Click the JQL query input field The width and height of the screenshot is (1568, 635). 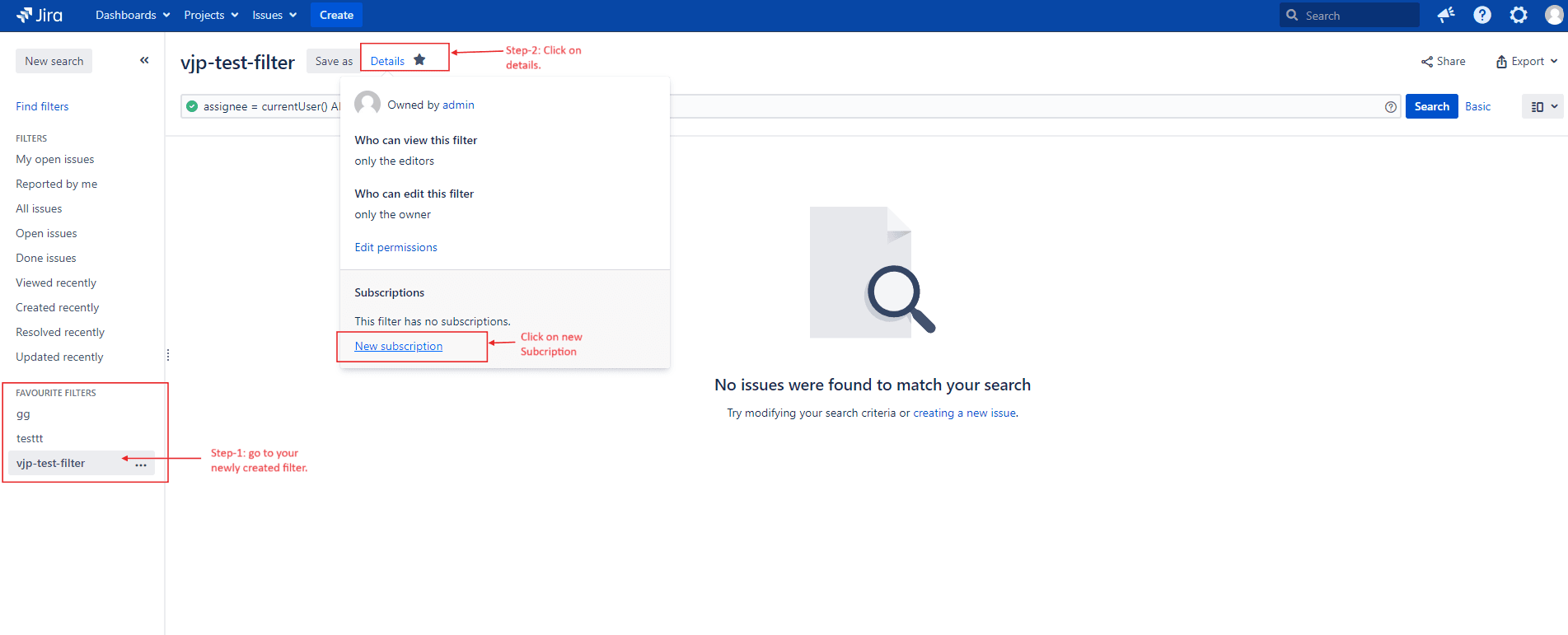[x=789, y=106]
